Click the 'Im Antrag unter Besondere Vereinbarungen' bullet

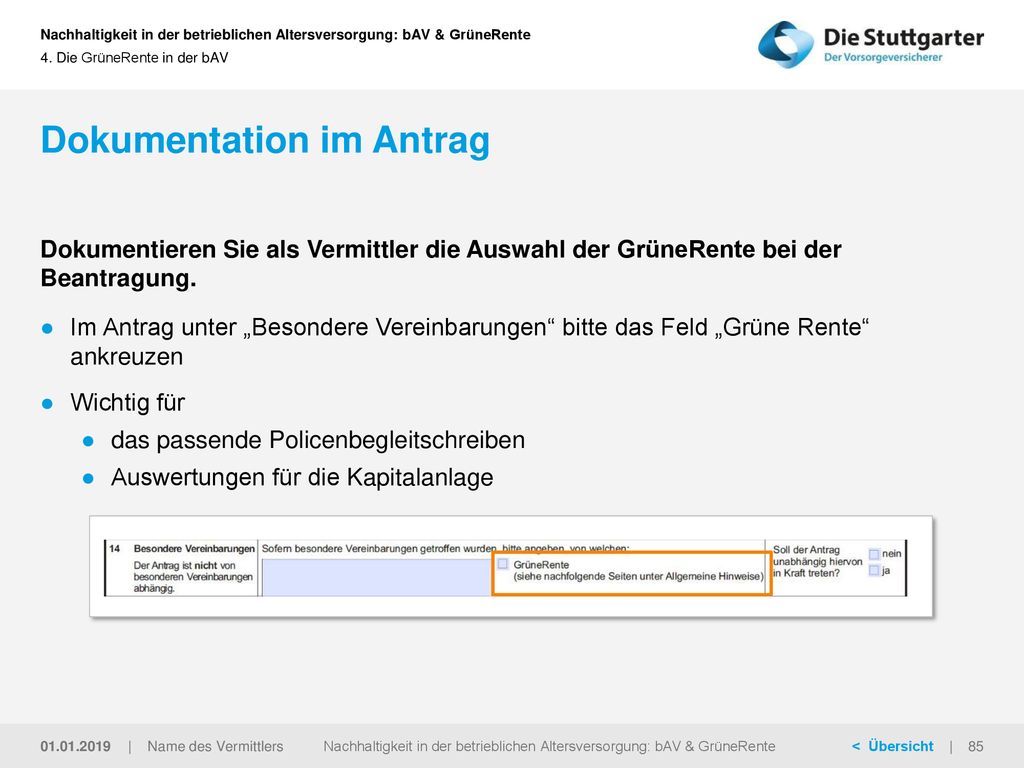[470, 342]
